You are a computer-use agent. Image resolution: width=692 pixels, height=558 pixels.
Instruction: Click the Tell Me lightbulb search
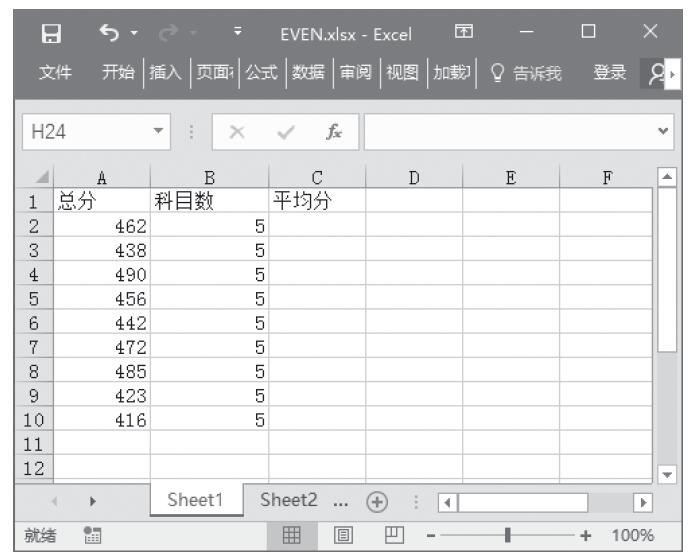[526, 73]
